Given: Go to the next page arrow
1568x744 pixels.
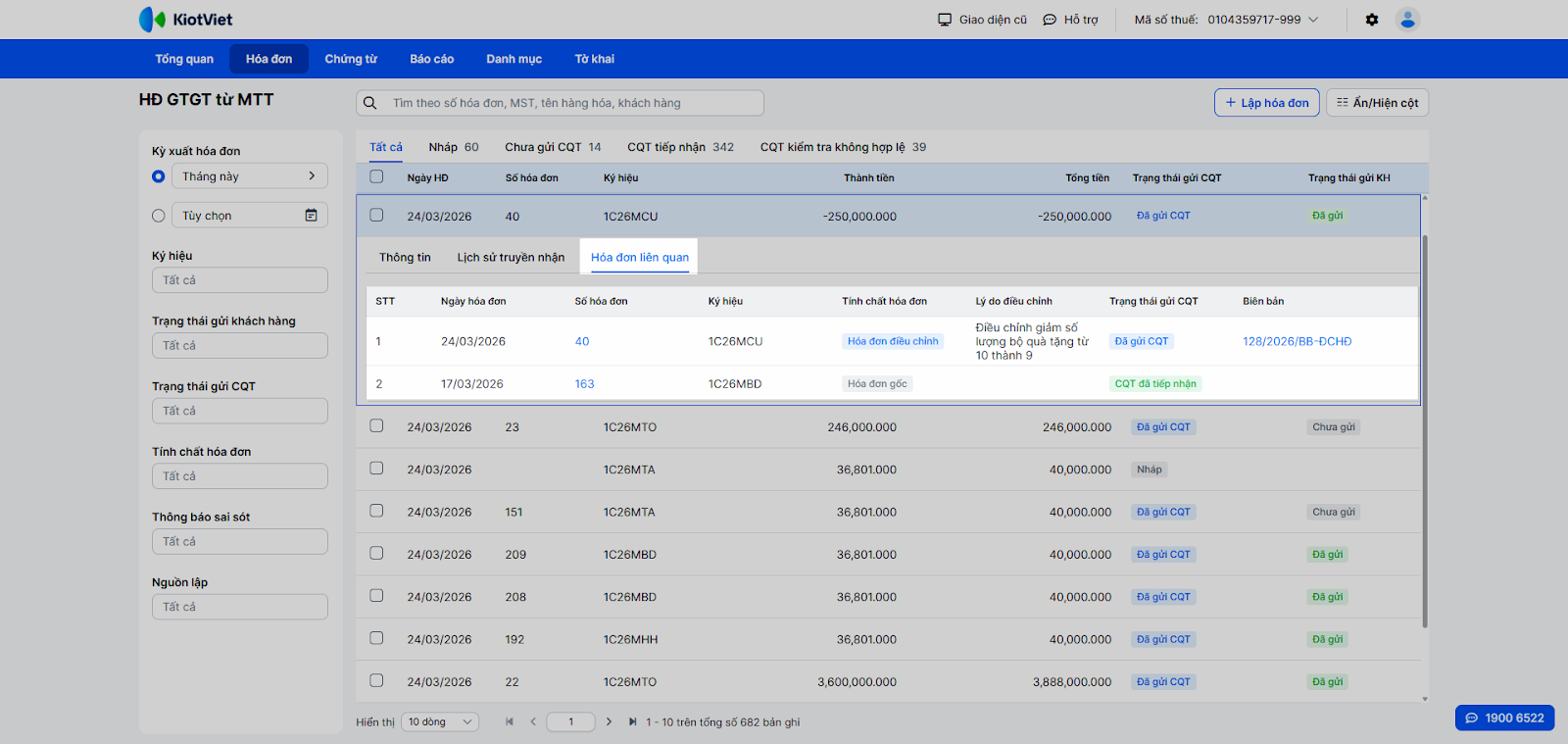Looking at the screenshot, I should click(x=609, y=722).
